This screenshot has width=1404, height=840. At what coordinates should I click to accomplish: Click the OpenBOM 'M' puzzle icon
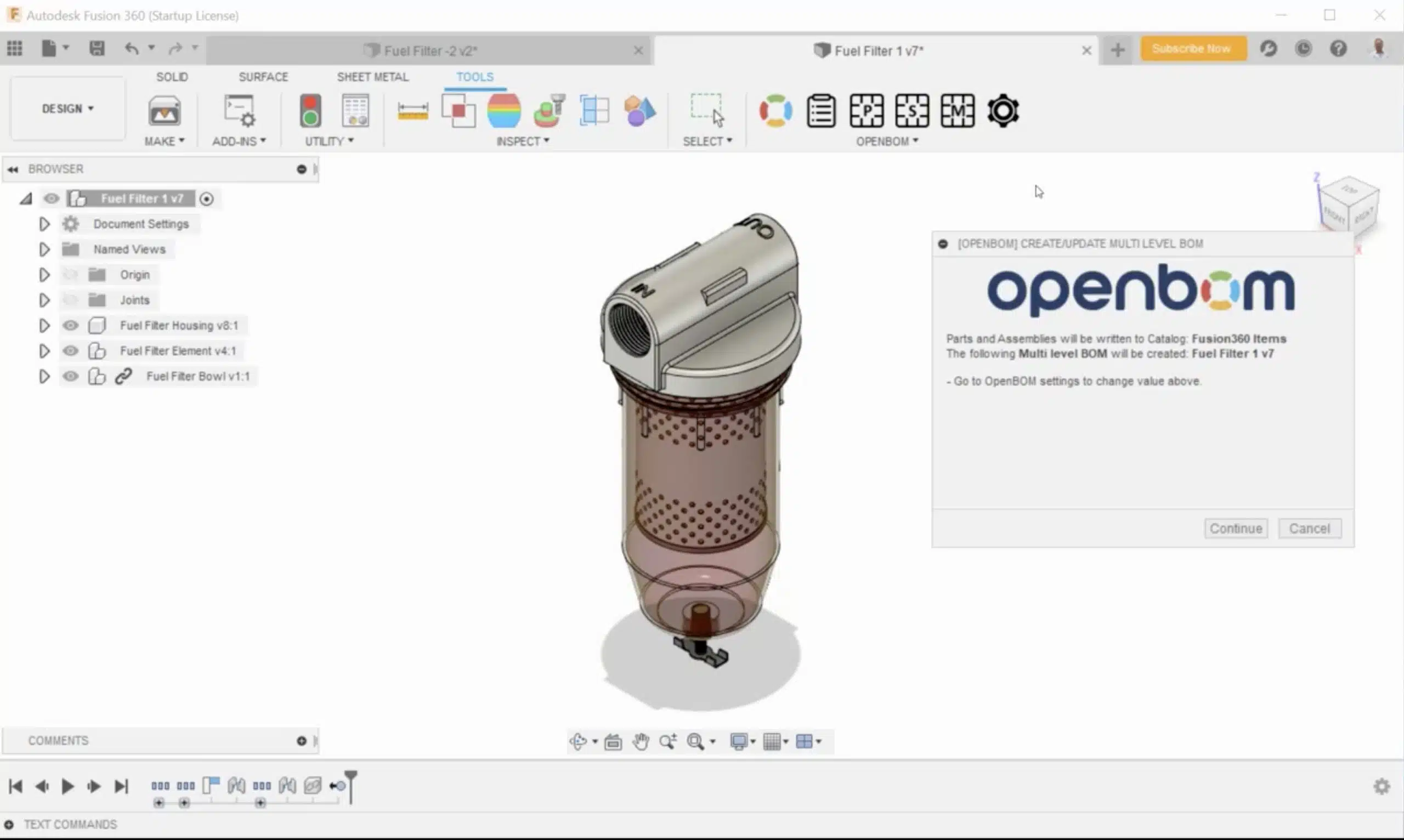tap(958, 110)
